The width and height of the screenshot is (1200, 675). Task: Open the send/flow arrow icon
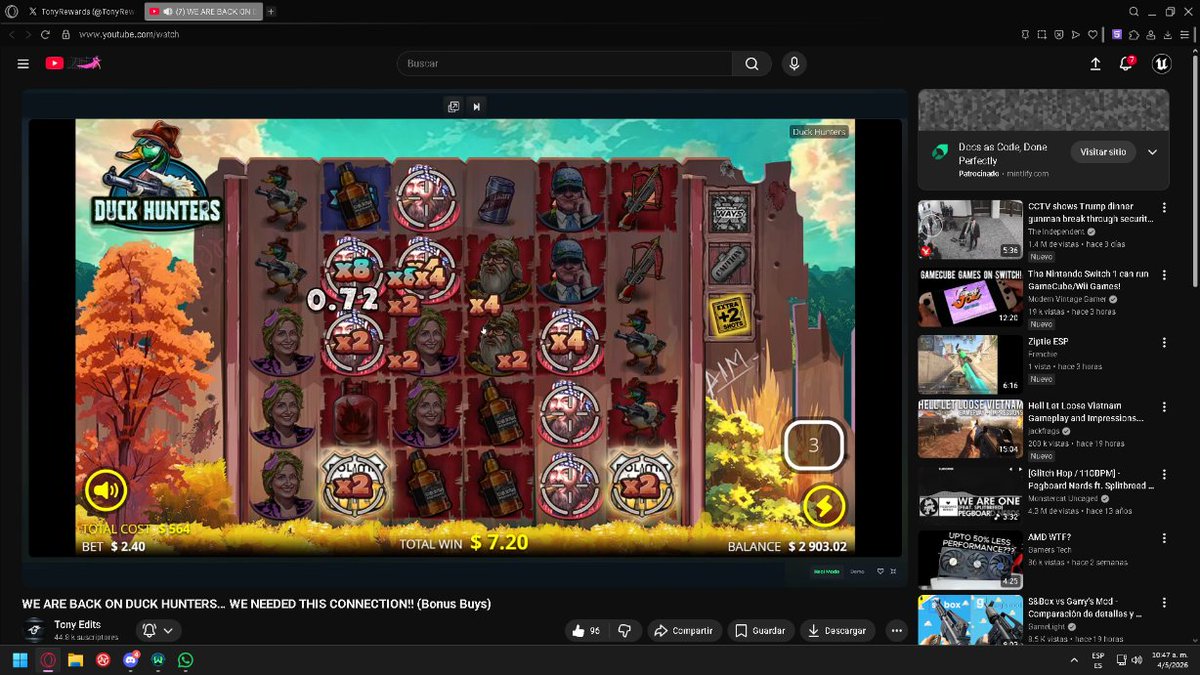point(1076,34)
